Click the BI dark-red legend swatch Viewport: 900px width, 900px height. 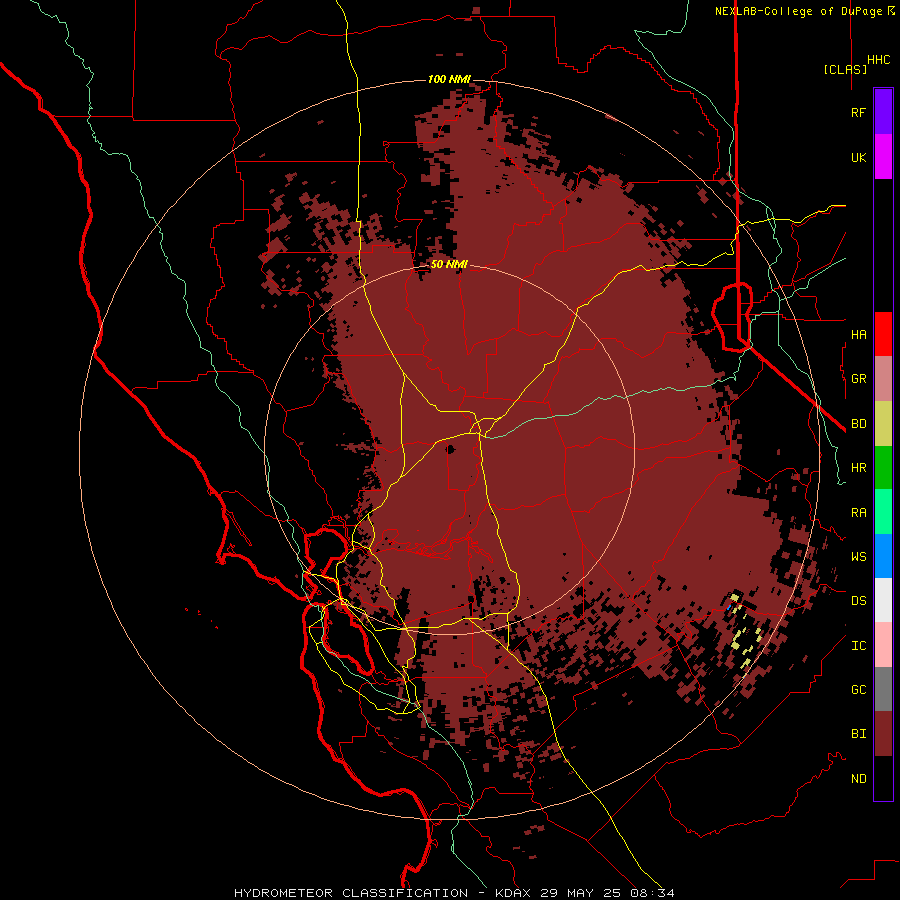tap(883, 734)
